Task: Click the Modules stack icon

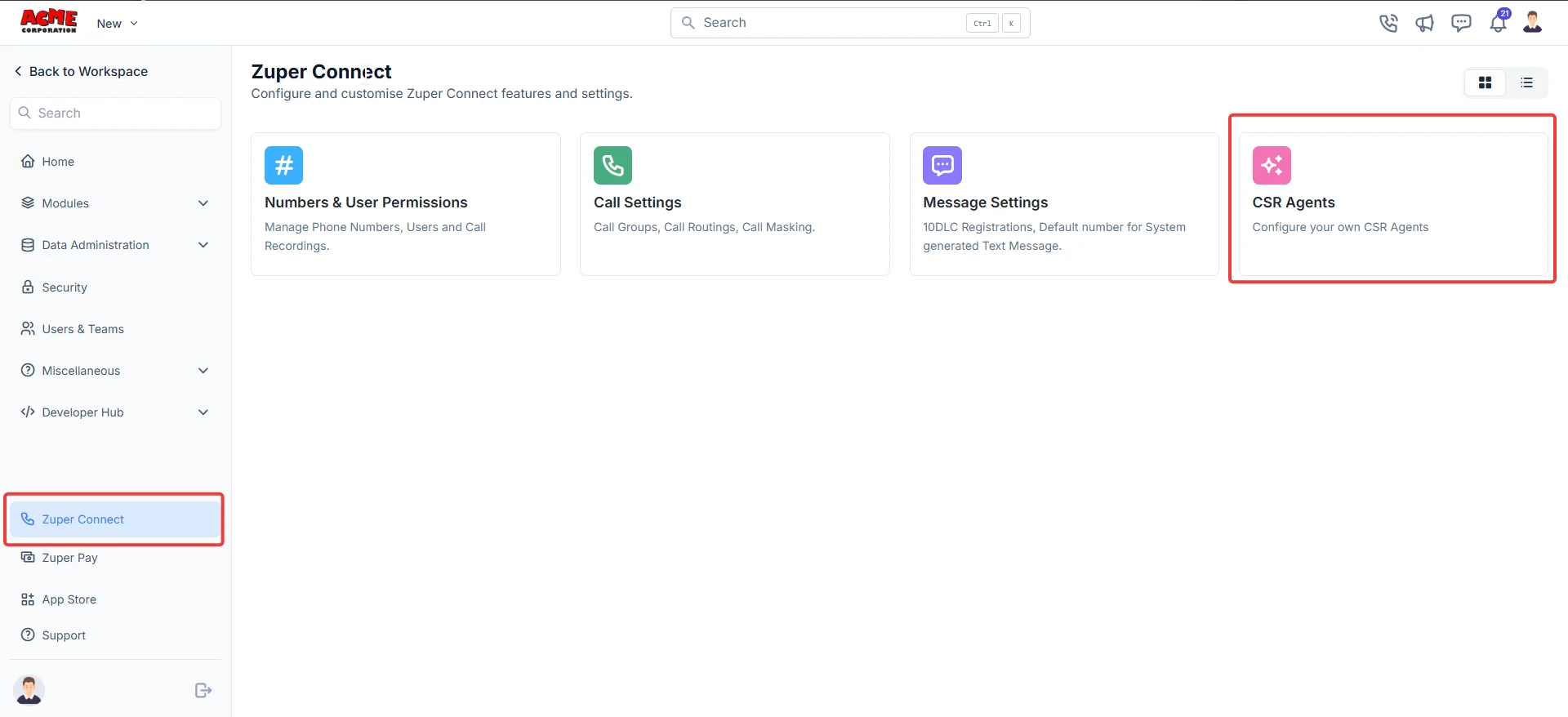Action: point(28,203)
